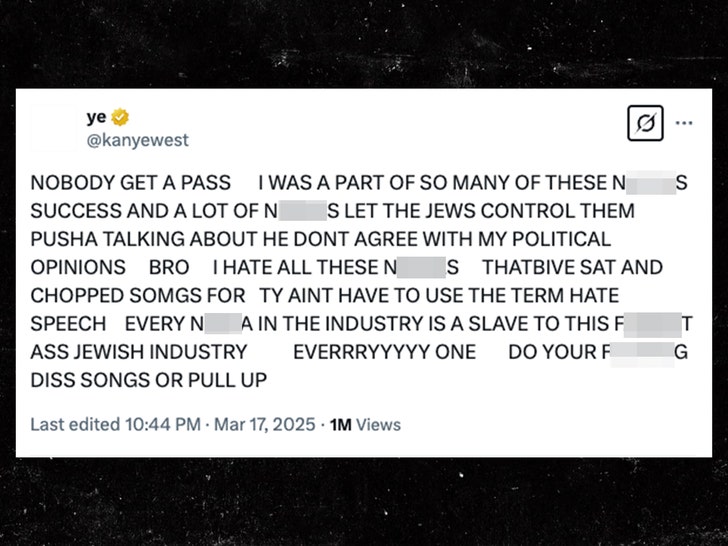Open the ye display name profile link
Image resolution: width=728 pixels, height=546 pixels.
coord(96,117)
